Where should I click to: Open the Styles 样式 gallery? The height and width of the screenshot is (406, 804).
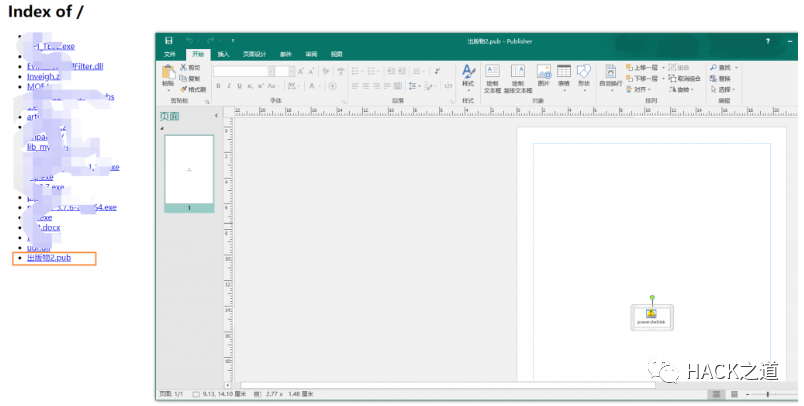coord(468,77)
